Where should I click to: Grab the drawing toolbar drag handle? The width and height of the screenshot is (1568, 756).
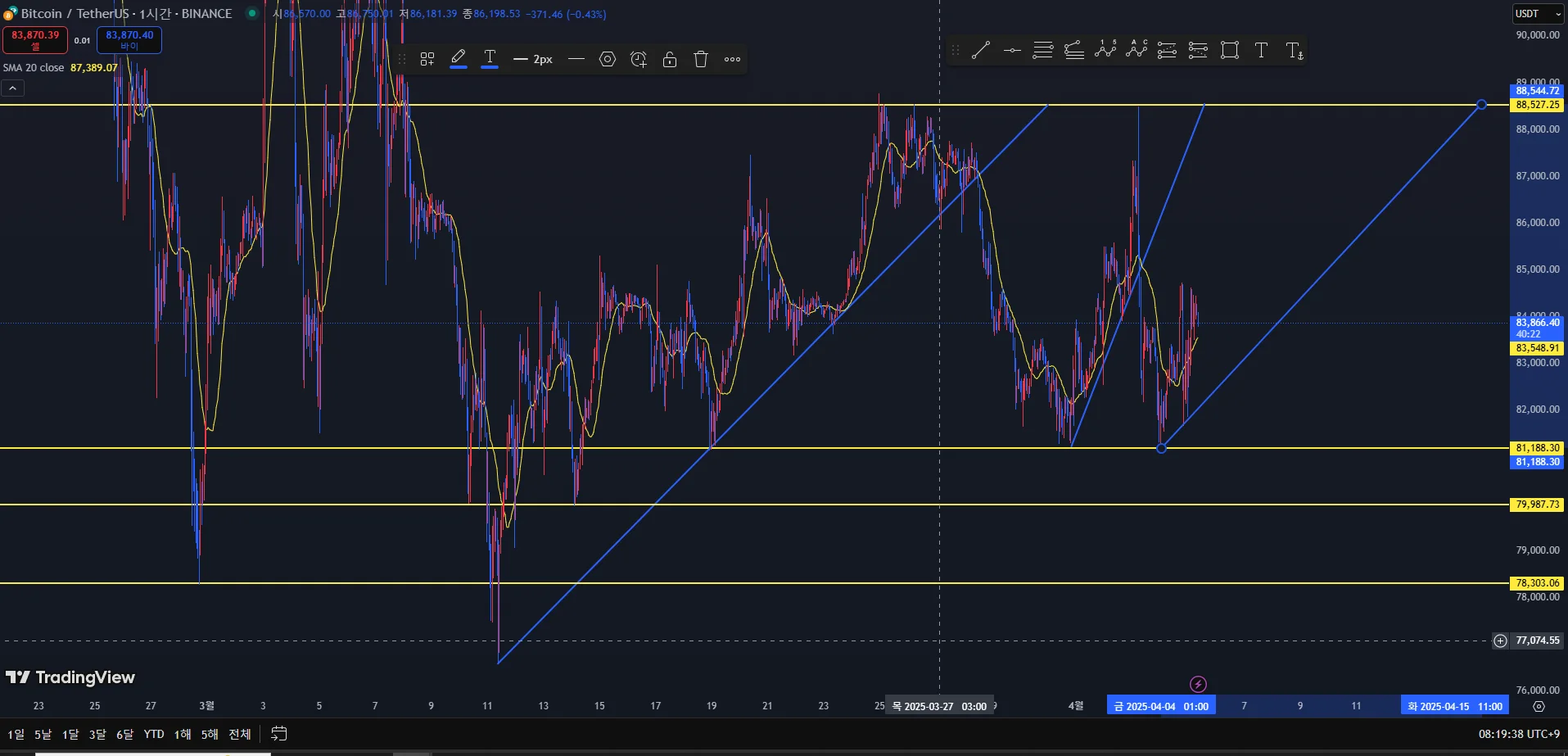pyautogui.click(x=402, y=59)
